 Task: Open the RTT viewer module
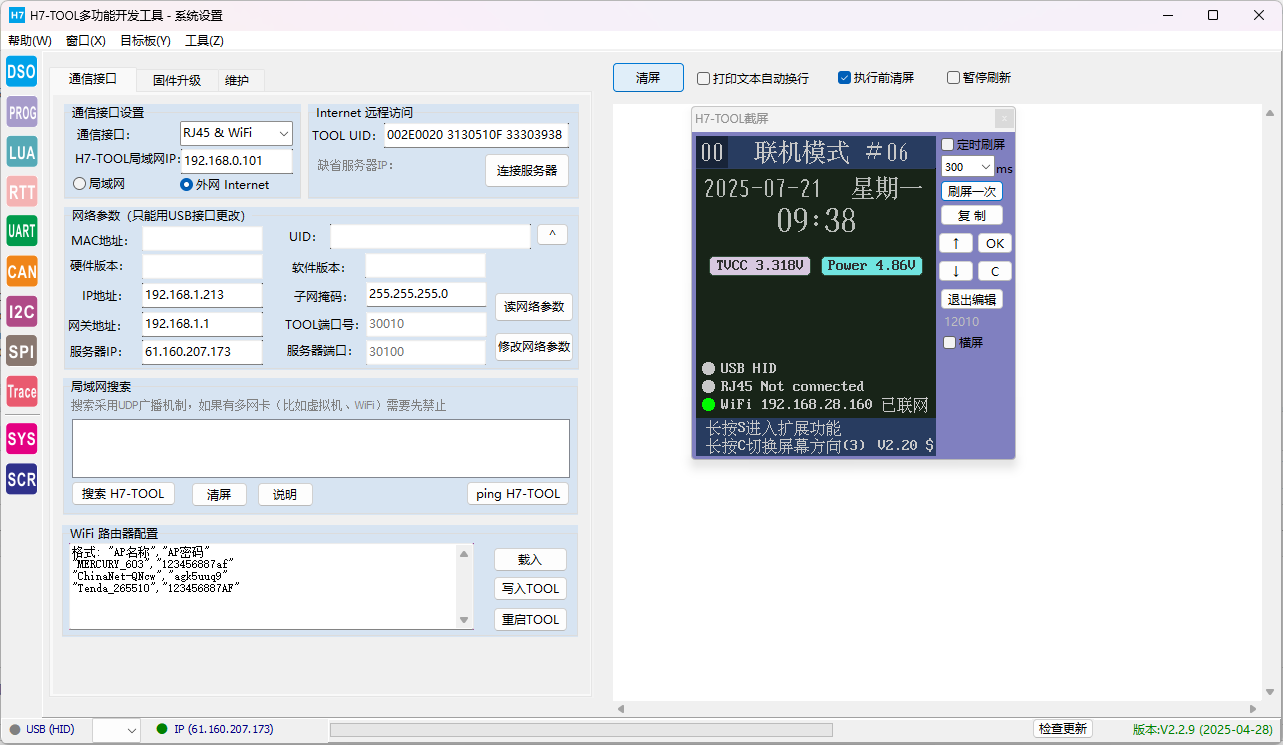tap(22, 191)
